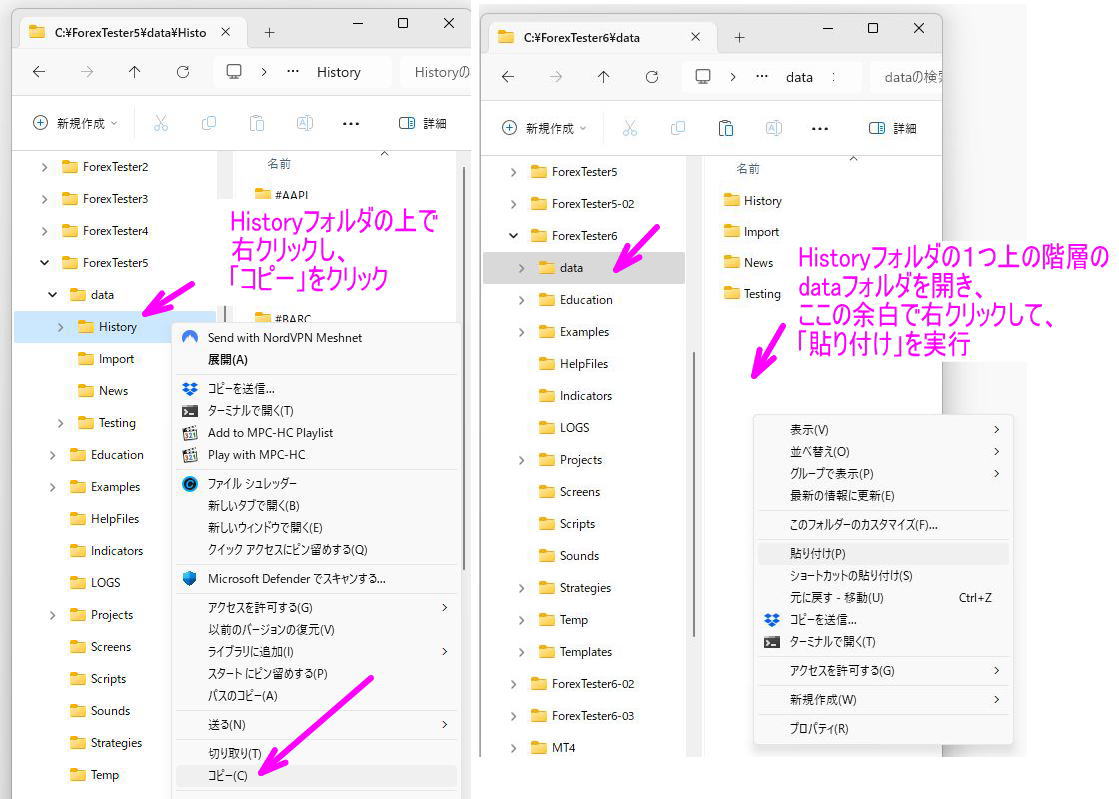Refresh the right Explorer window
The image size is (1119, 799).
pos(652,77)
